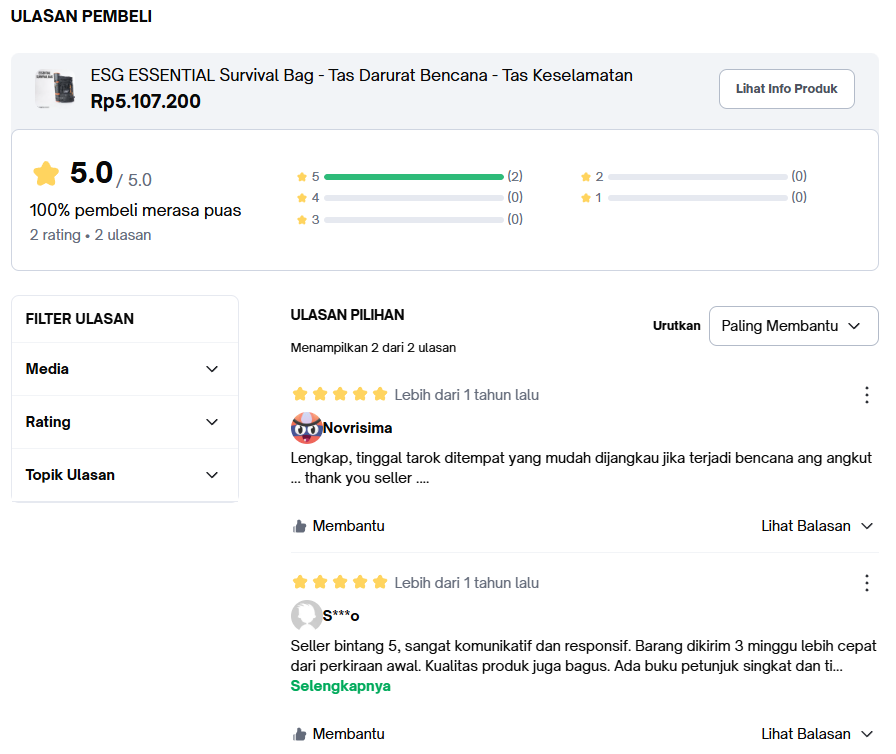Open three-dot menu on Novrisima's review
Image resolution: width=896 pixels, height=754 pixels.
point(867,395)
